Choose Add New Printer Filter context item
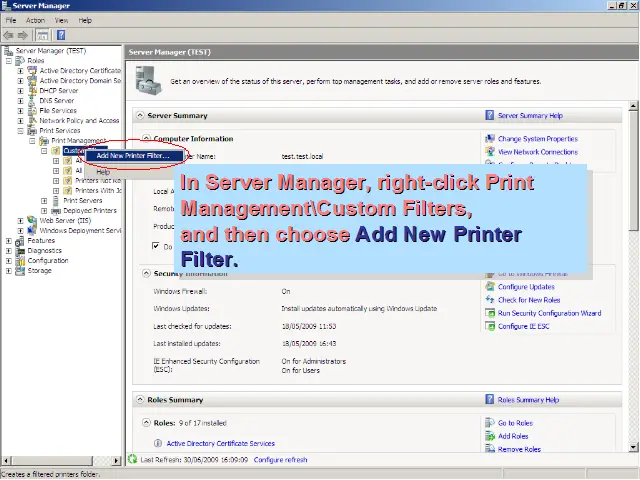Screen dimensions: 640x480 [133, 156]
